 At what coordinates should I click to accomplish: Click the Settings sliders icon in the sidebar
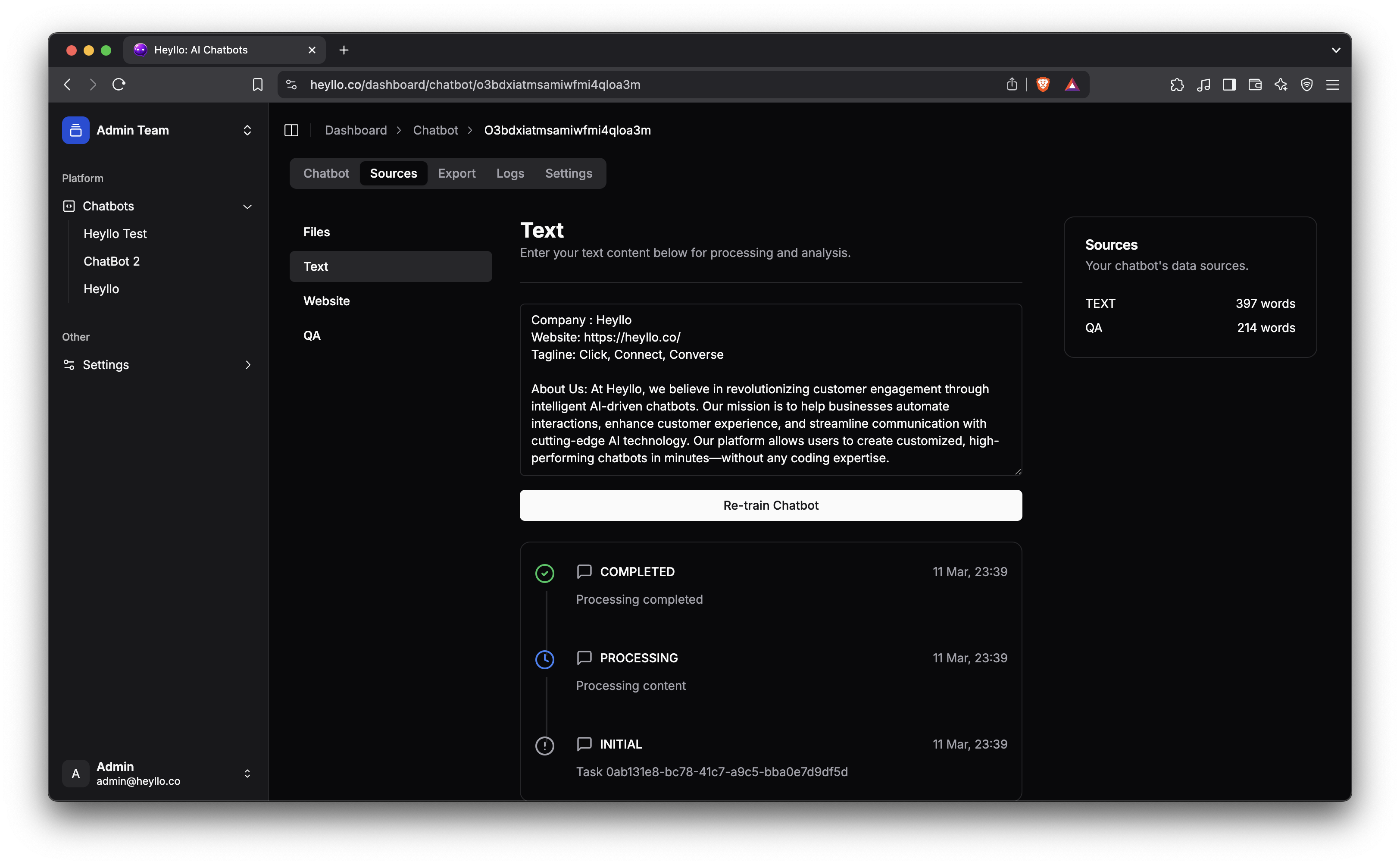tap(69, 364)
